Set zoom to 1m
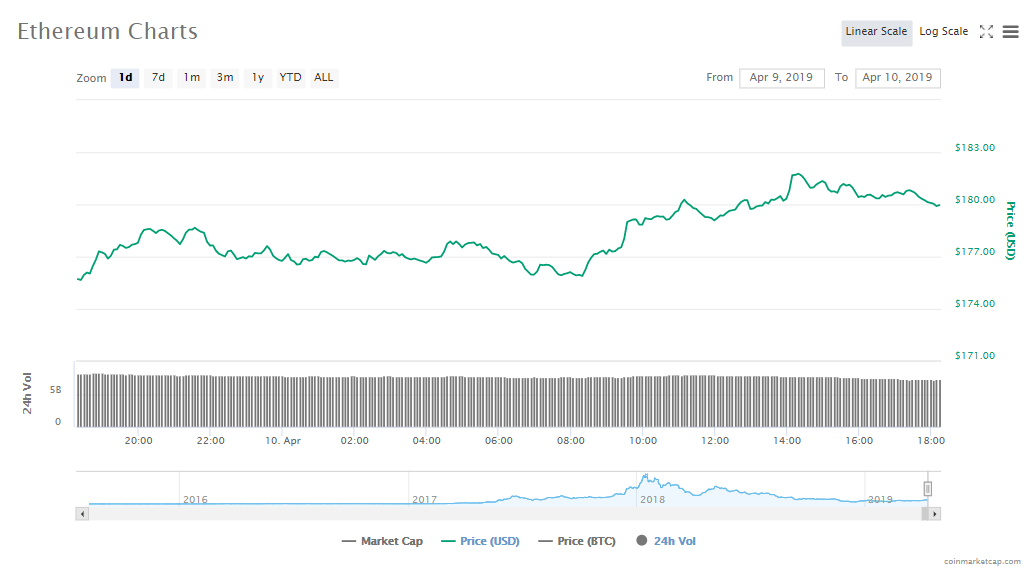 tap(191, 78)
